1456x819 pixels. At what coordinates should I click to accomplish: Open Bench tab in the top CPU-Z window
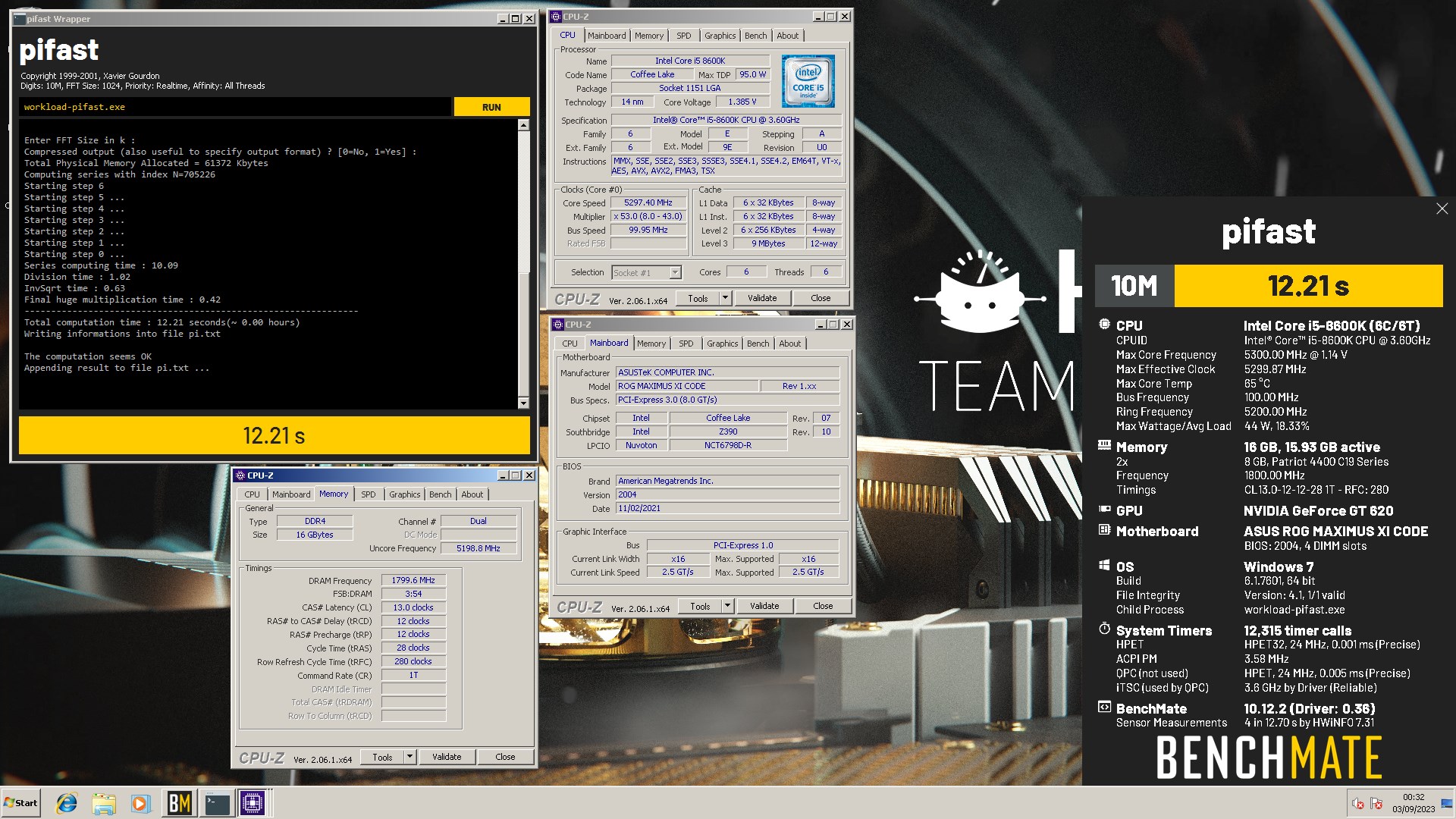(755, 36)
